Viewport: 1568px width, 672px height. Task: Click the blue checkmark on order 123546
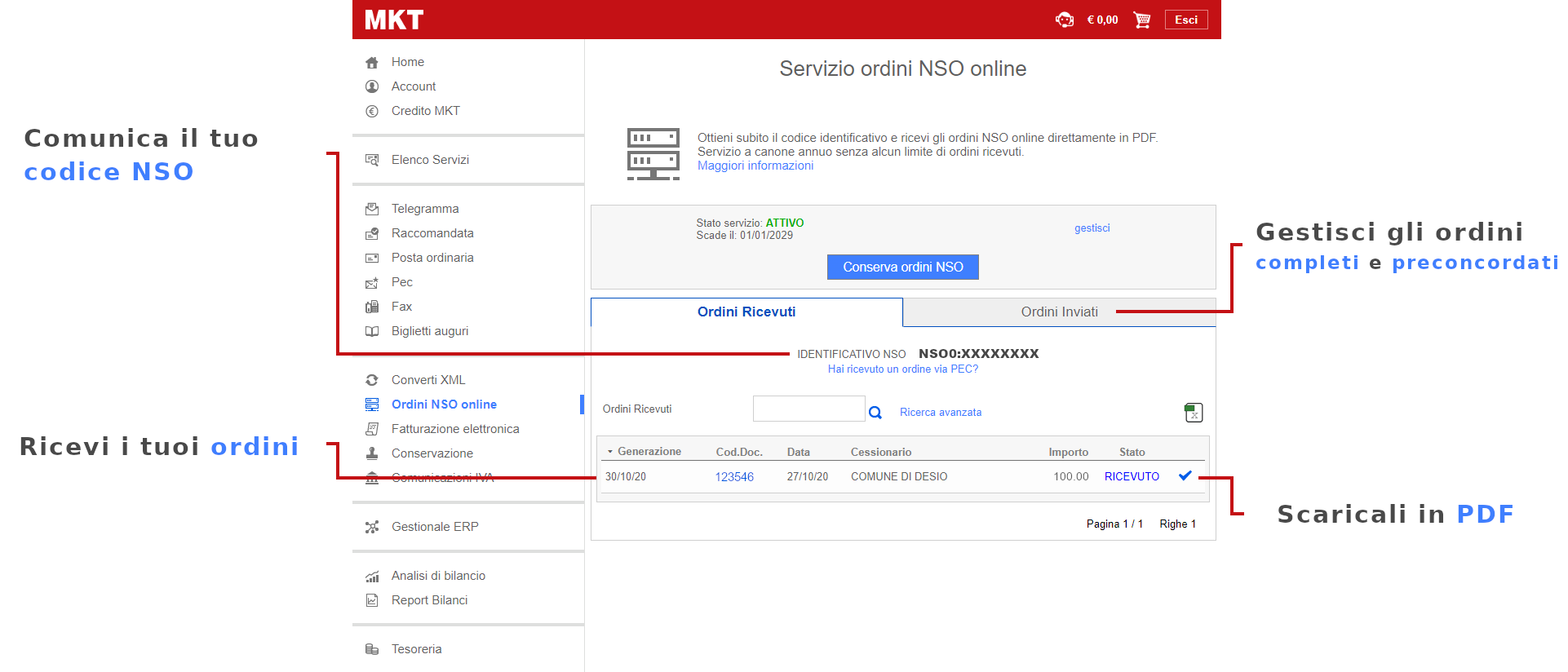(1185, 475)
